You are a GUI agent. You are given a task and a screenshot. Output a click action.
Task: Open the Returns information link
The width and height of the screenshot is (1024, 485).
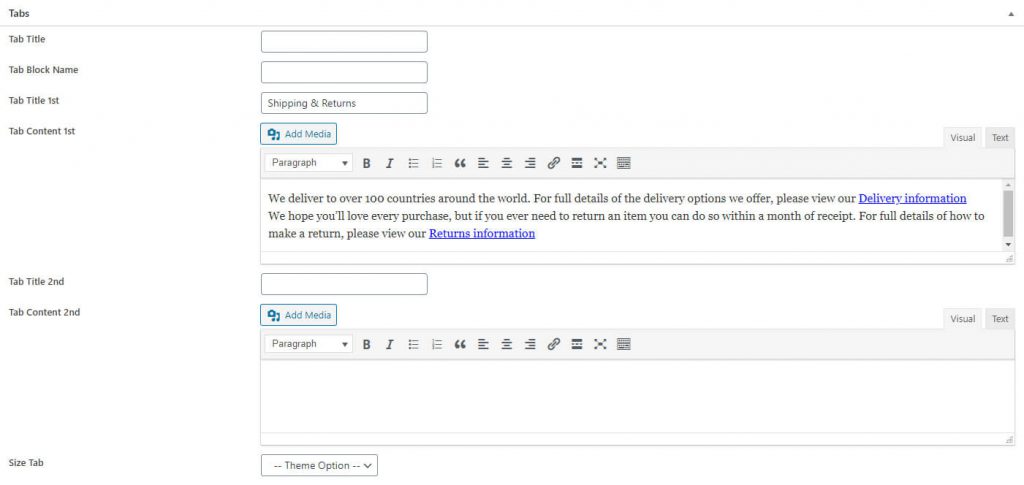(x=482, y=234)
